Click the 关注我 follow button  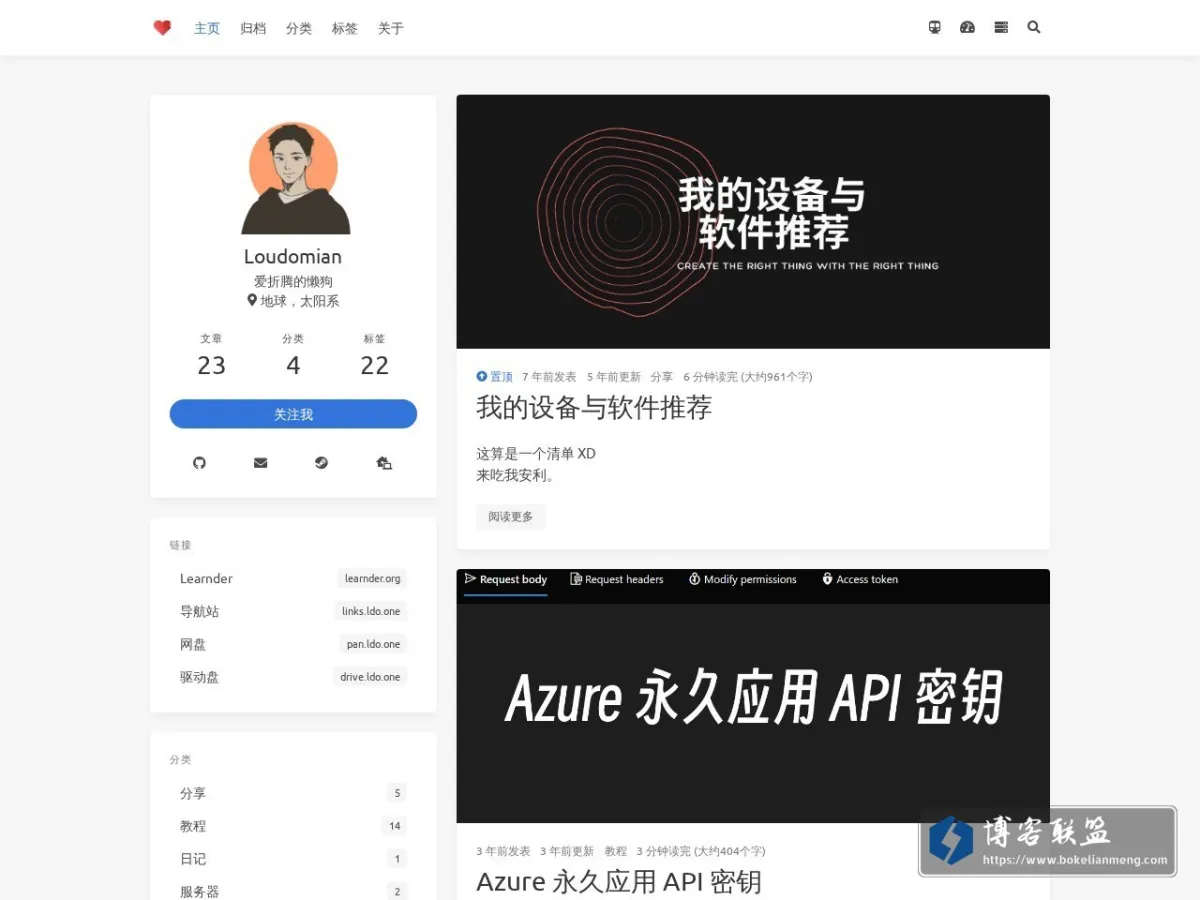293,414
